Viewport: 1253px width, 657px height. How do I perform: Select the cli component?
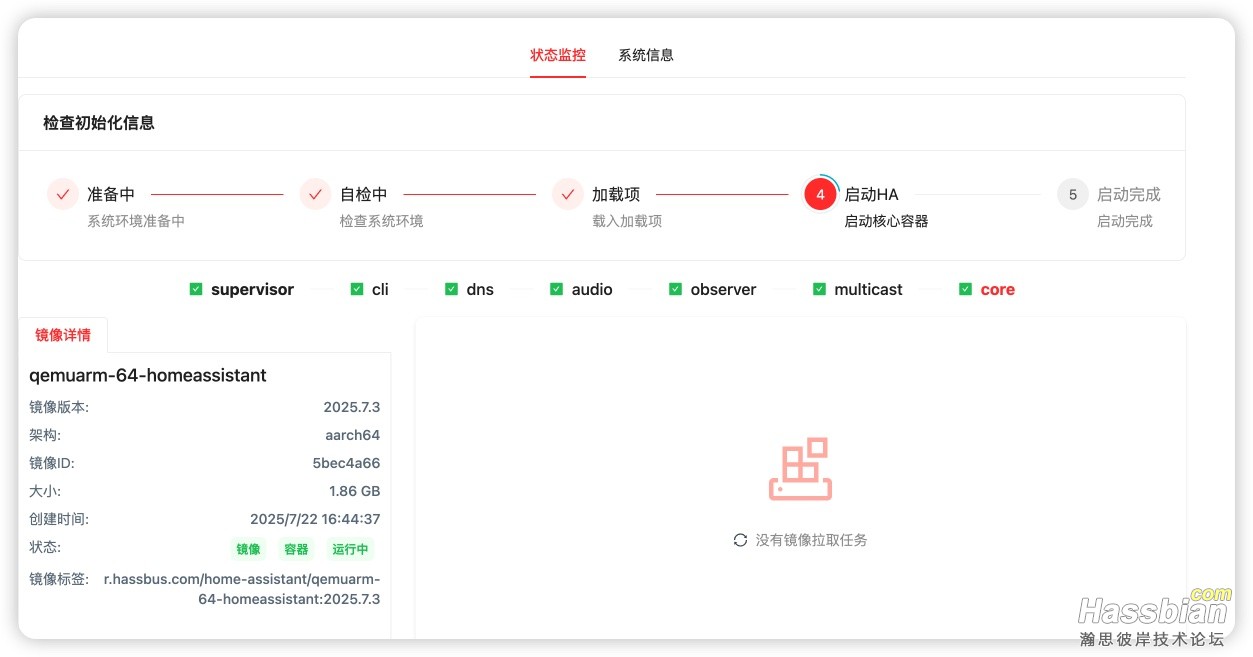[380, 289]
